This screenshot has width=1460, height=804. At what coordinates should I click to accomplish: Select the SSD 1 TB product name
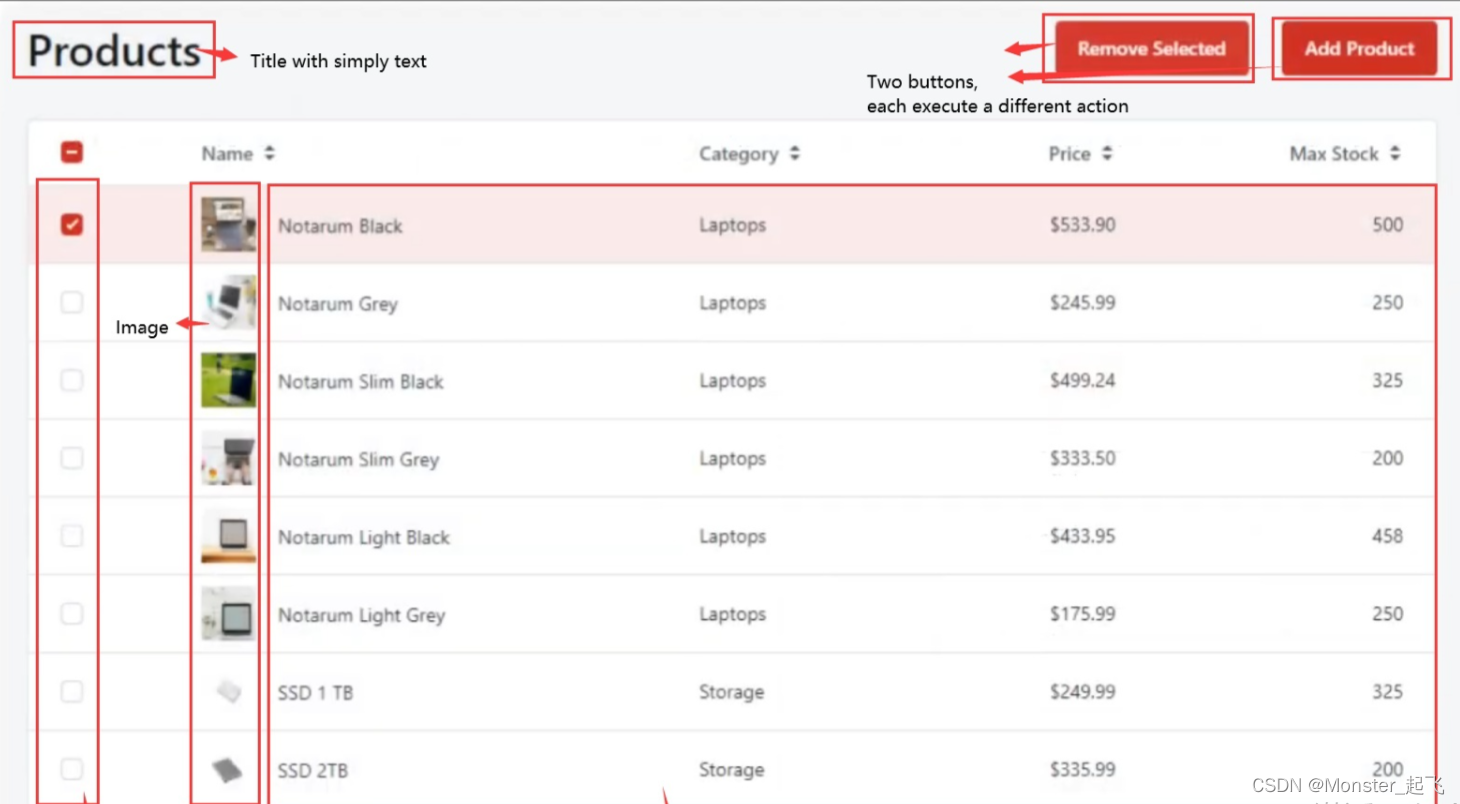[316, 692]
